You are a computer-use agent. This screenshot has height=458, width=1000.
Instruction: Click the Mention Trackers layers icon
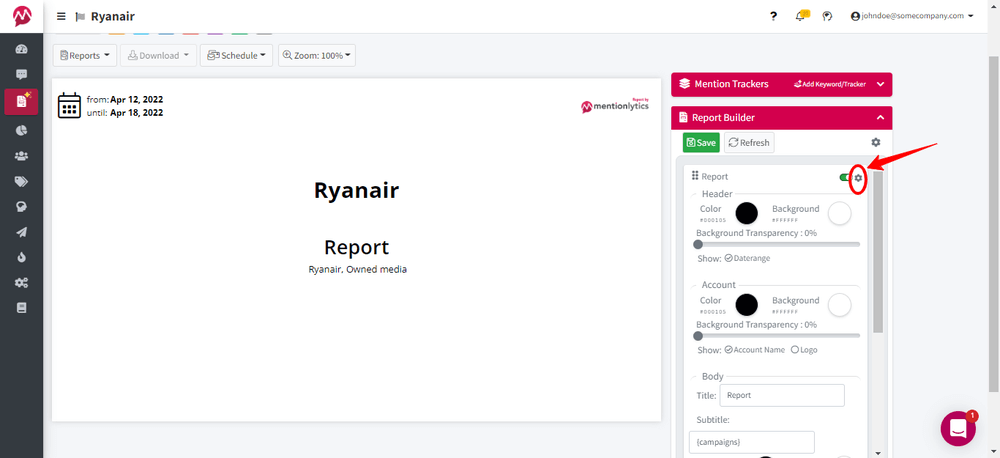click(685, 84)
